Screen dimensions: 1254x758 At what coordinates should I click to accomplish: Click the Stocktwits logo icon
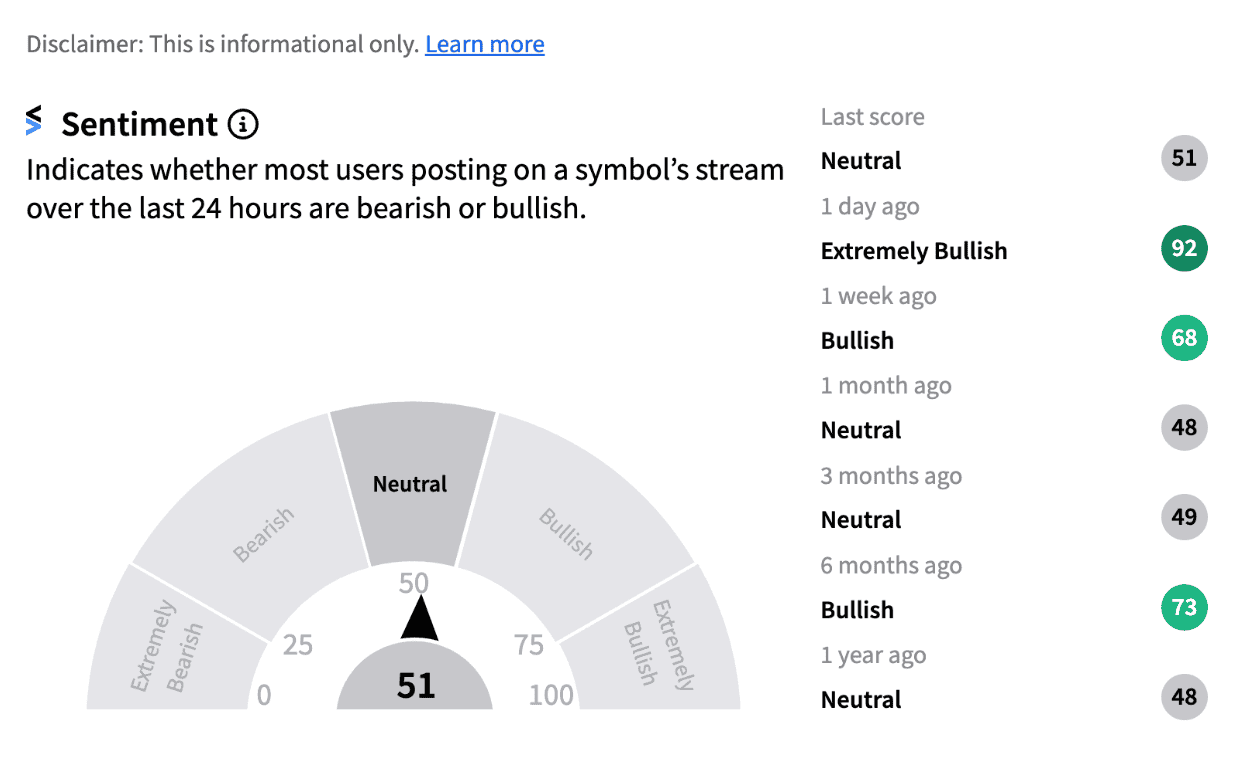tap(33, 122)
